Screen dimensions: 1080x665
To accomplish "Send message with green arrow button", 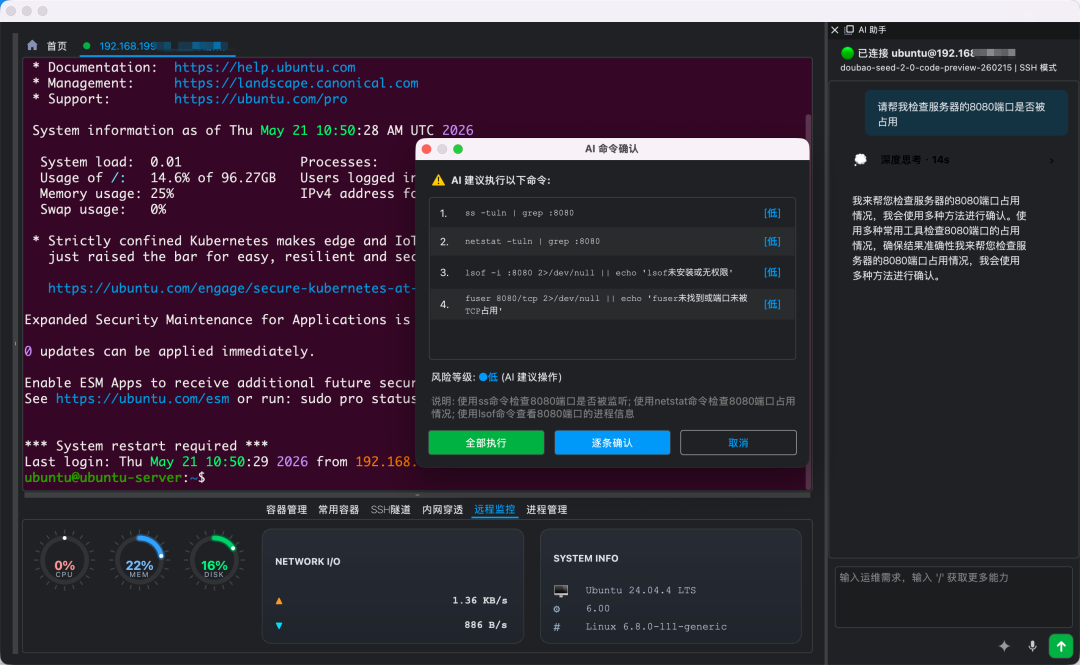I will click(1061, 646).
